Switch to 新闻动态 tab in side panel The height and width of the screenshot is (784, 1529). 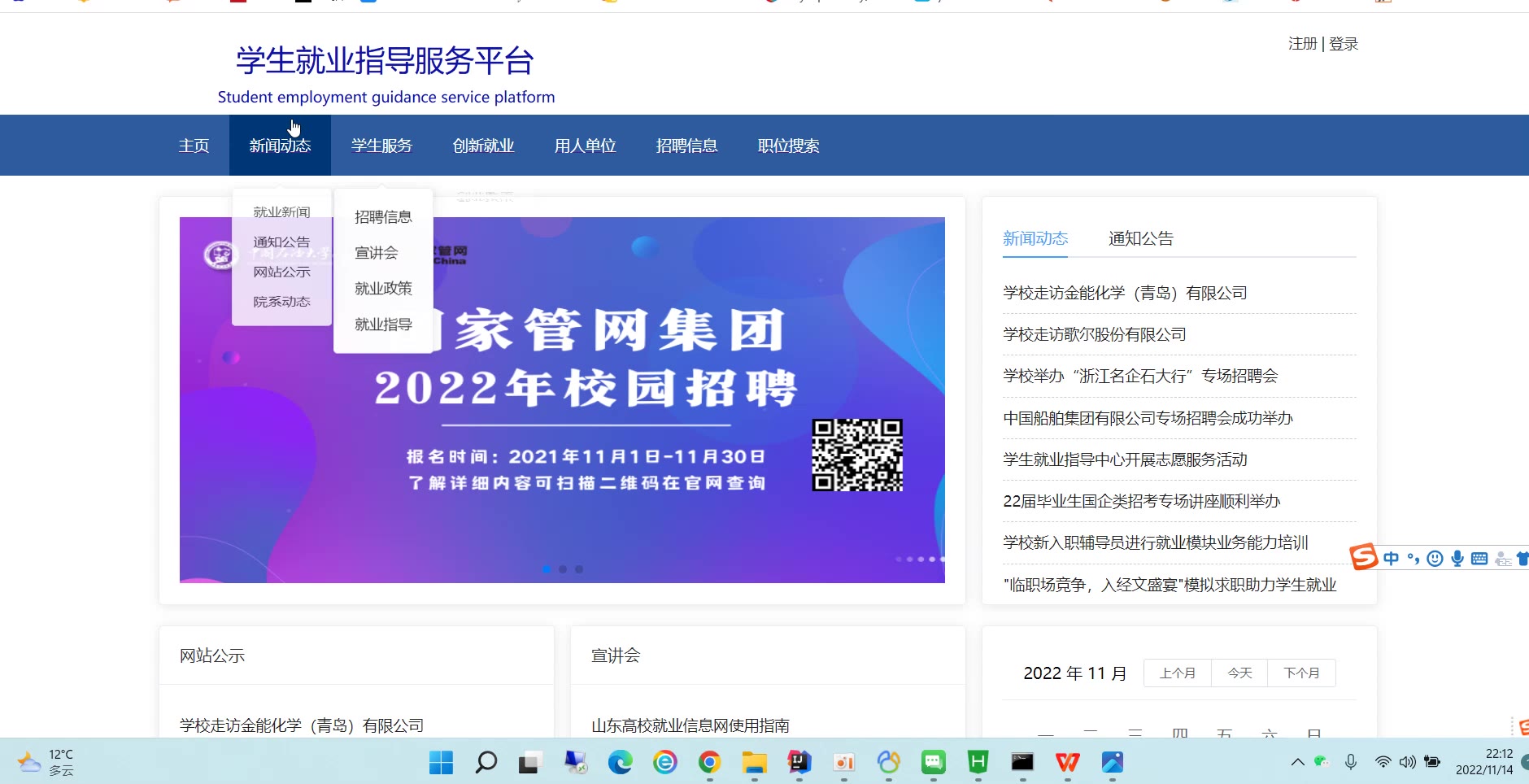coord(1035,238)
